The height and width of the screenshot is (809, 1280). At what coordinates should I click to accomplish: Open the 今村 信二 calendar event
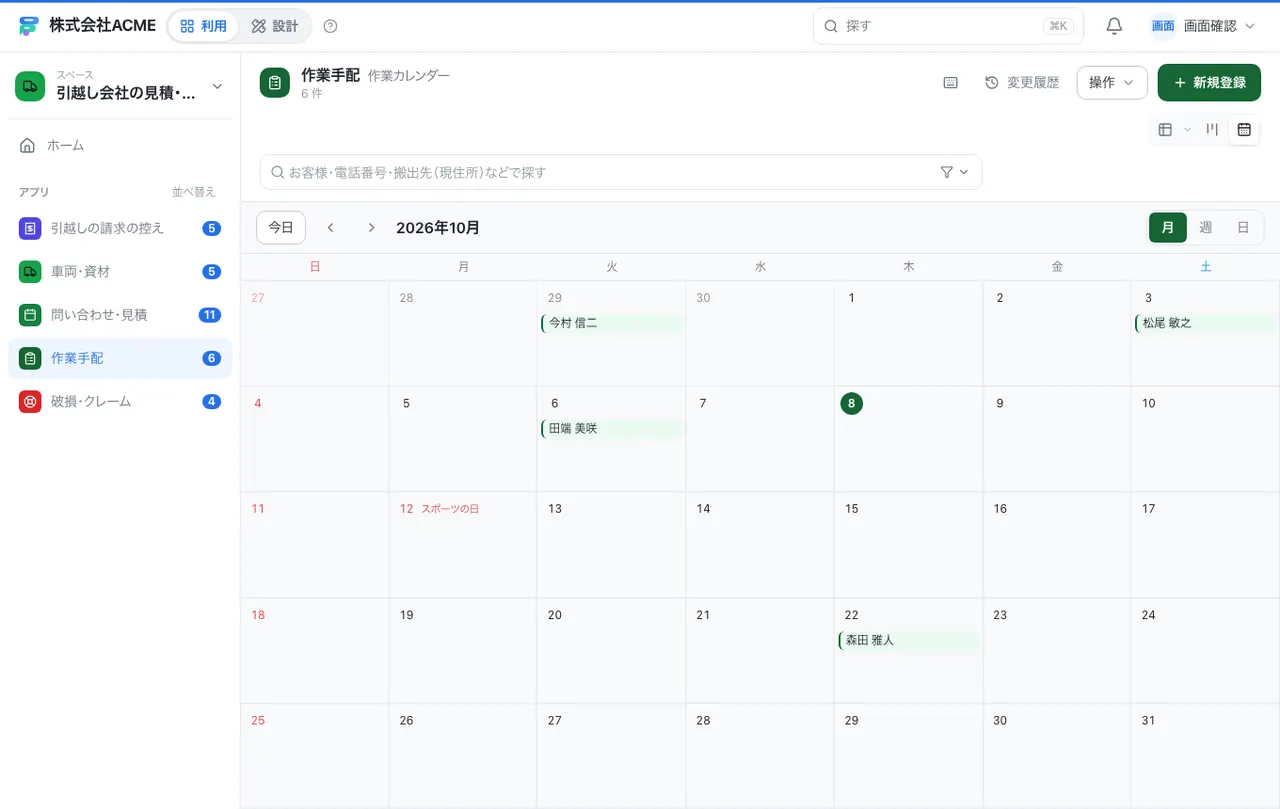[x=611, y=323]
